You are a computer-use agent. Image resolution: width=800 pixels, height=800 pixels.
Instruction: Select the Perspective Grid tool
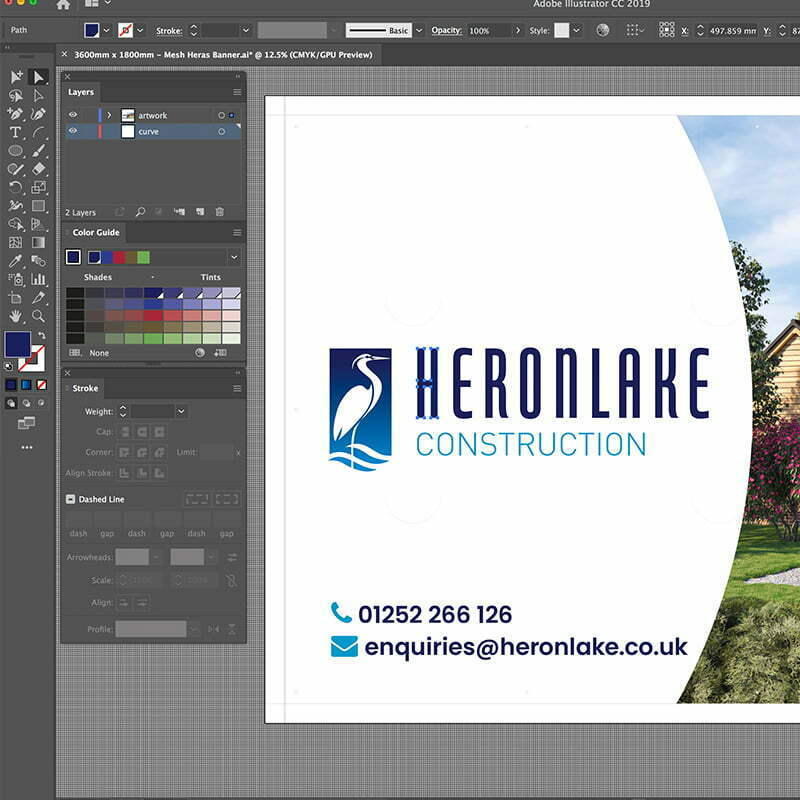click(x=38, y=224)
